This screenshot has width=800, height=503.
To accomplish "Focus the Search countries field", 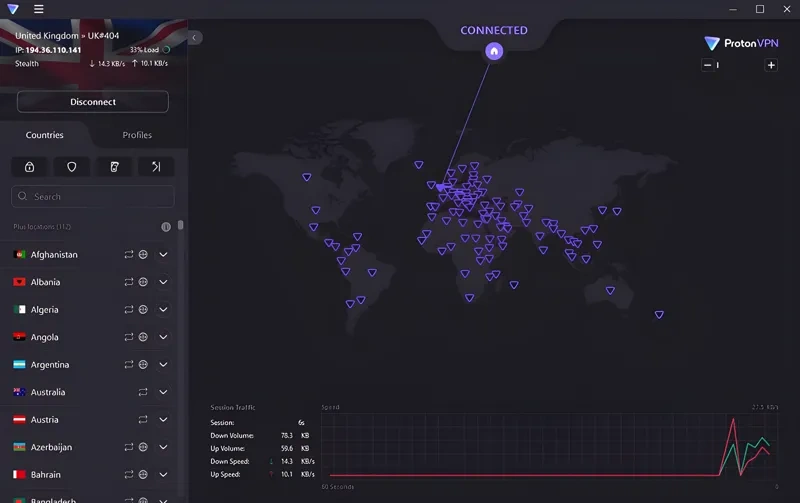I will point(93,196).
